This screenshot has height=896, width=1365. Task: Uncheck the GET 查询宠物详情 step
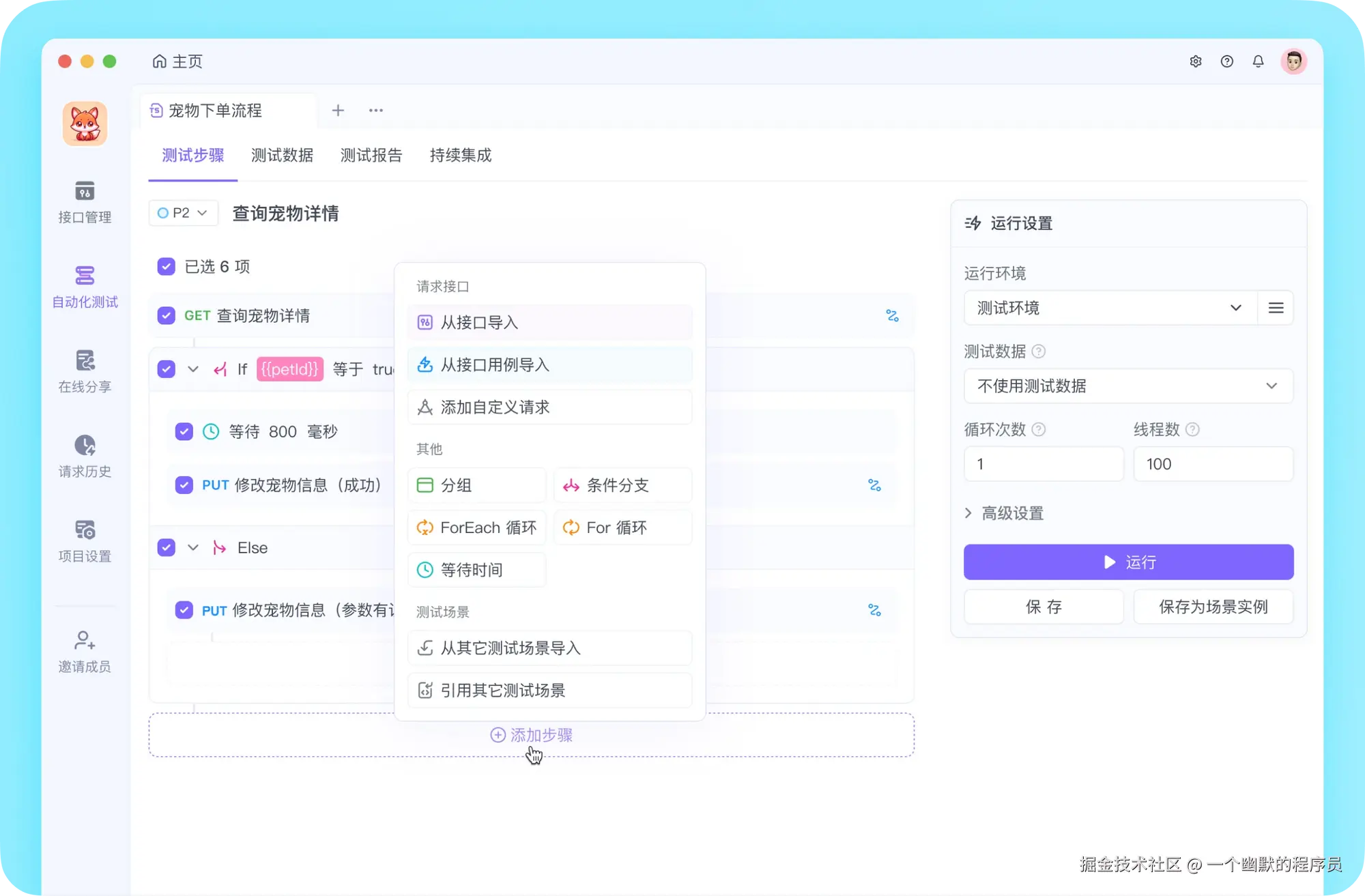point(166,315)
